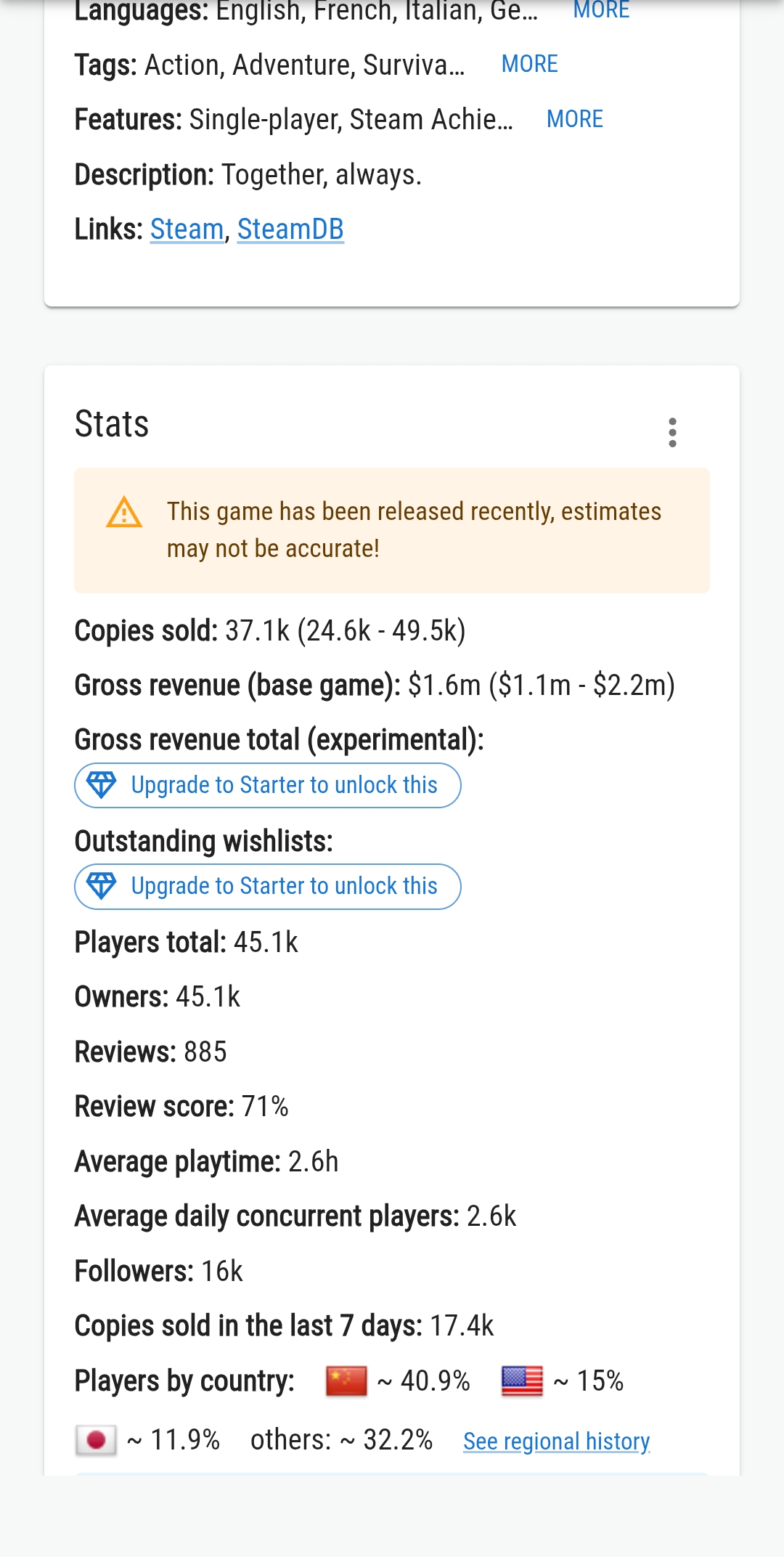Select Gross revenue base game value $1.6m
Viewport: 784px width, 1557px height.
444,685
